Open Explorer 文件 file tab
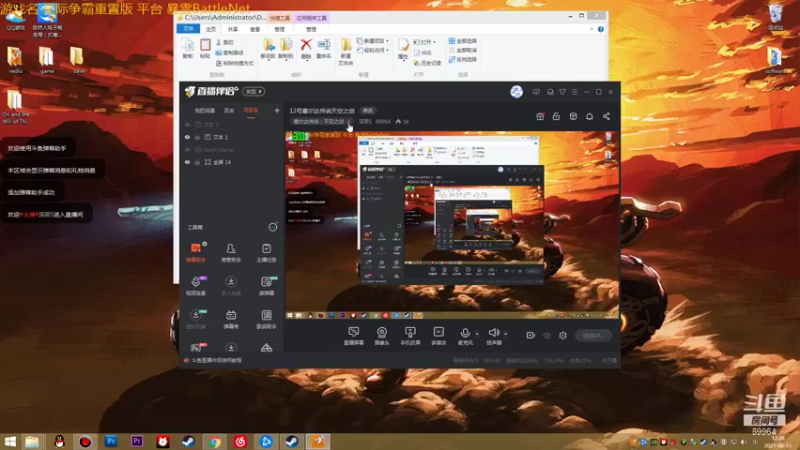 [188, 29]
